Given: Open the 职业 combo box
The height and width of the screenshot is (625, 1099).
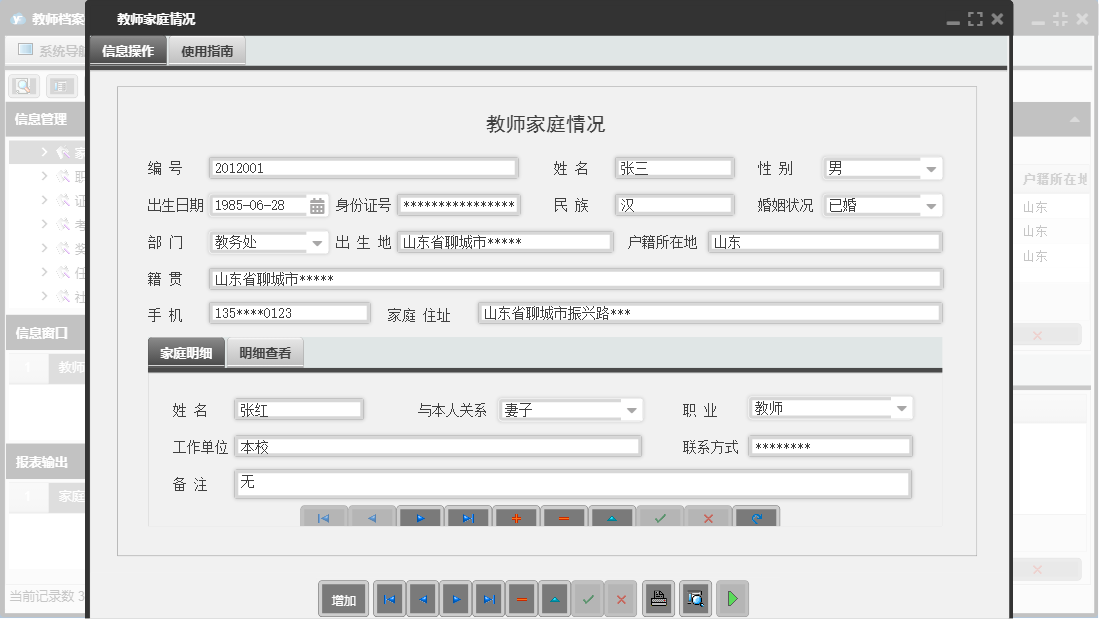Looking at the screenshot, I should click(902, 407).
